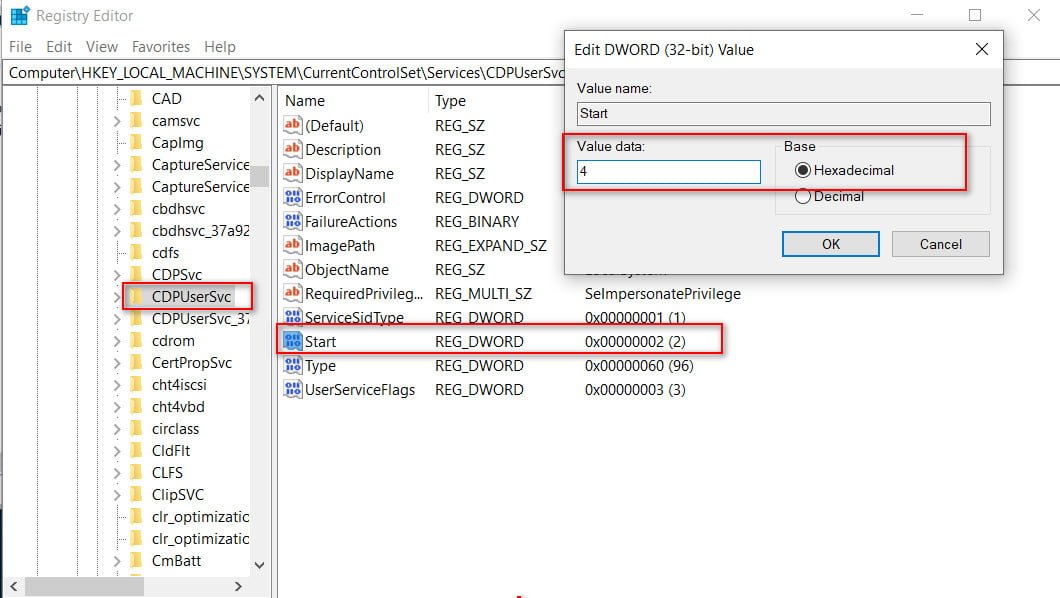Click the CDPSvc folder icon

click(x=136, y=274)
